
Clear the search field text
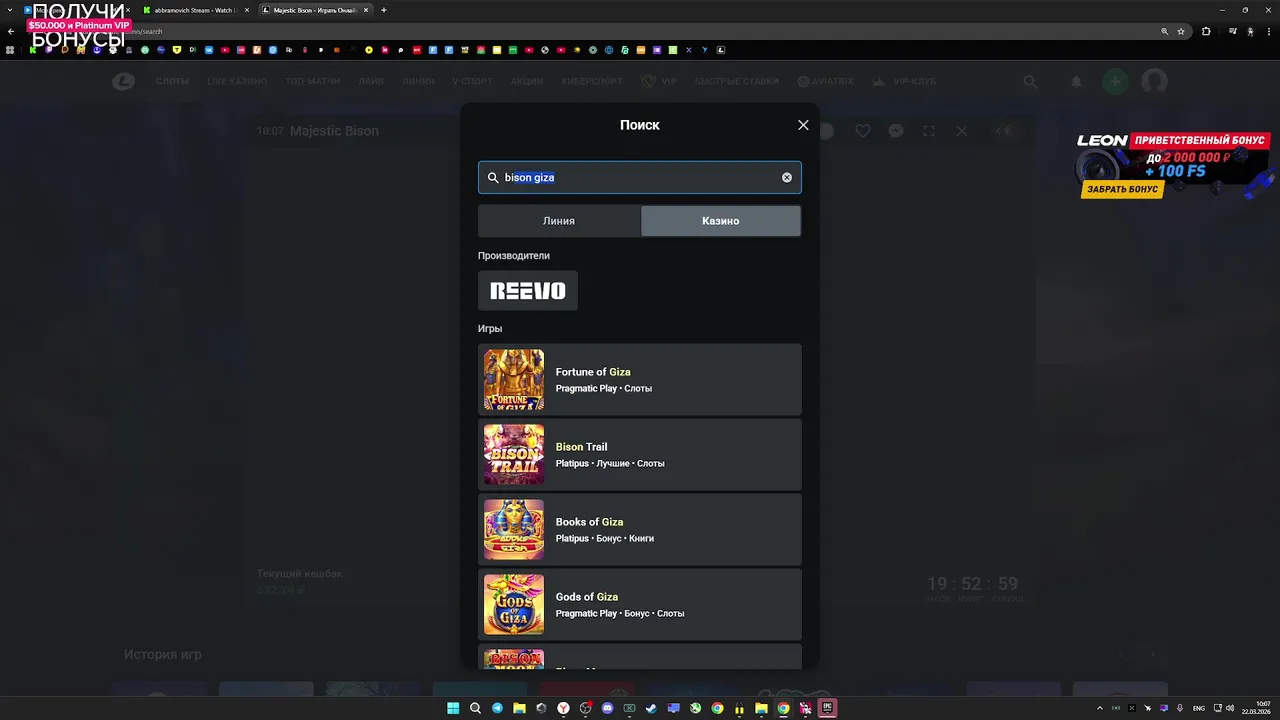(787, 177)
